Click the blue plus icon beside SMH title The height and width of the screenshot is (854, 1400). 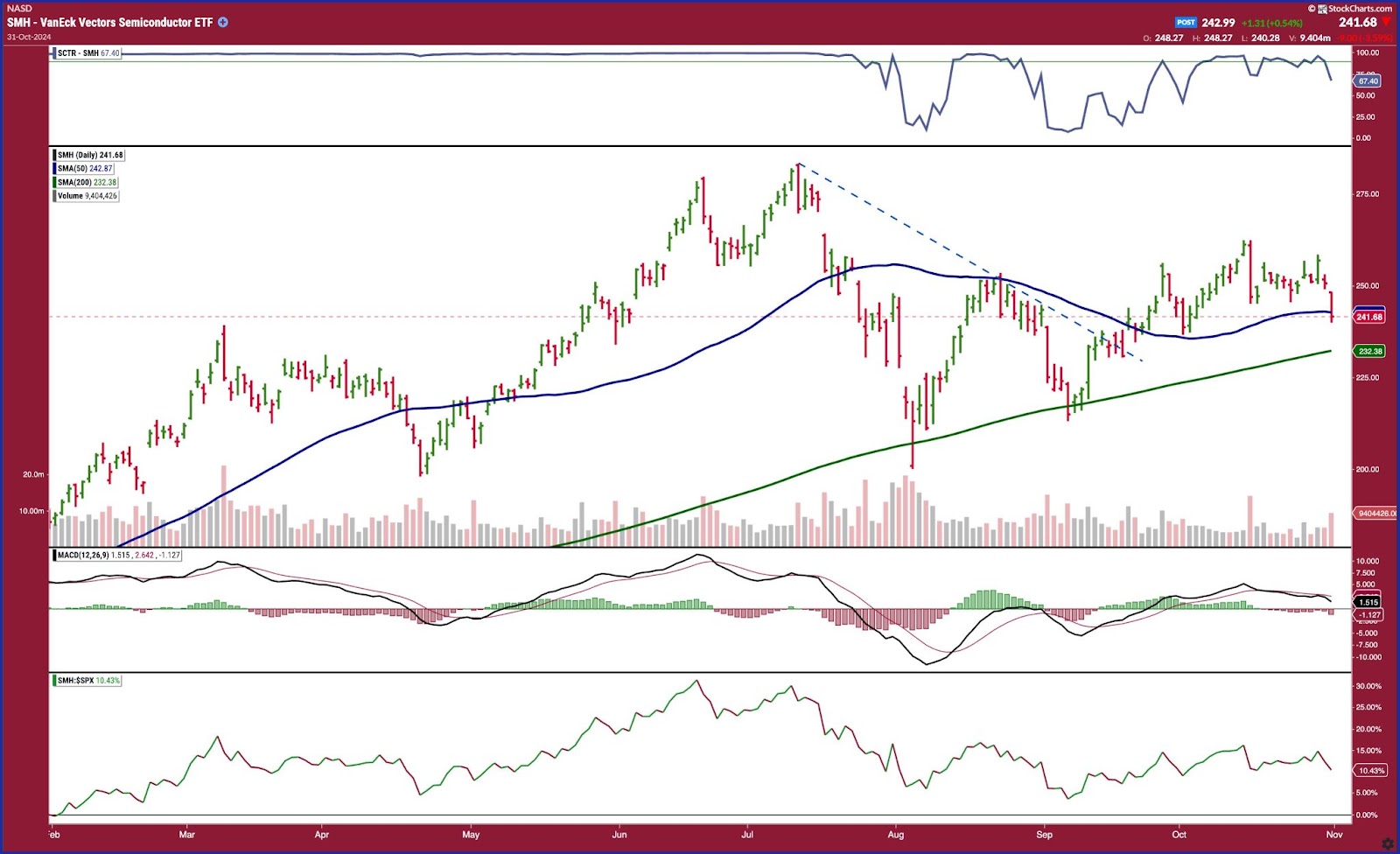pyautogui.click(x=223, y=22)
